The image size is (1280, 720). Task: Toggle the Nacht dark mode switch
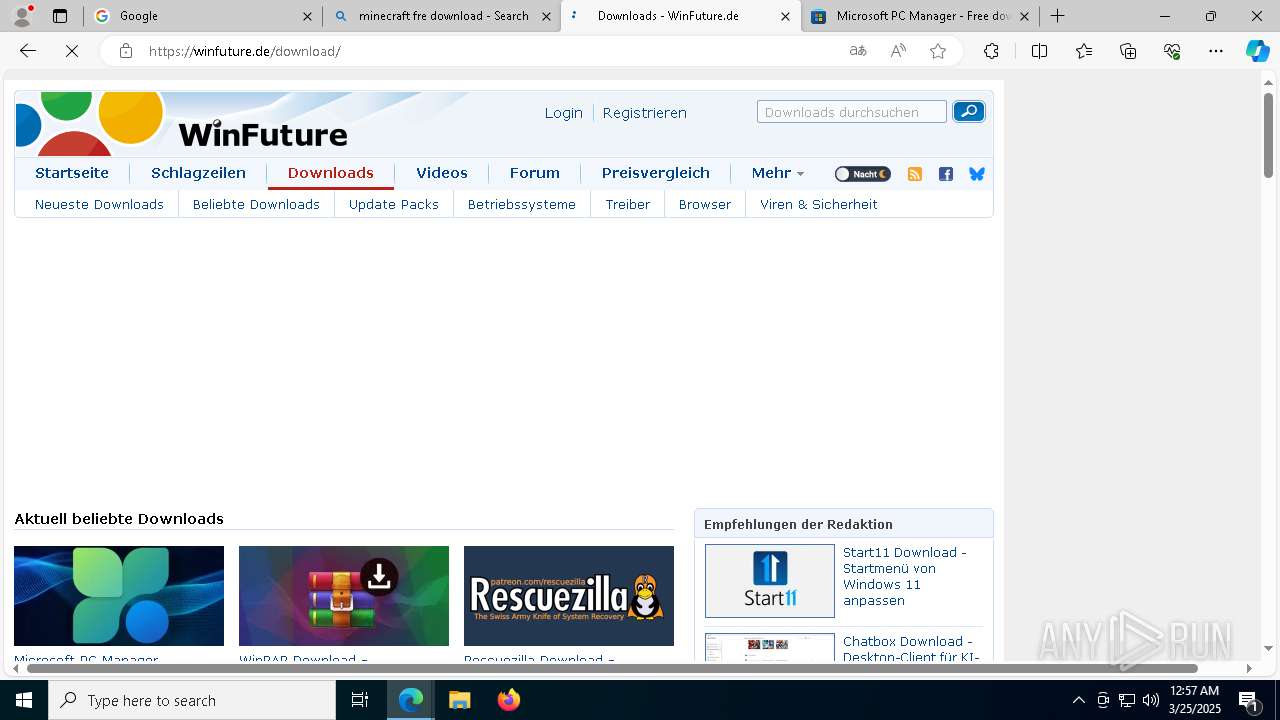[x=863, y=174]
